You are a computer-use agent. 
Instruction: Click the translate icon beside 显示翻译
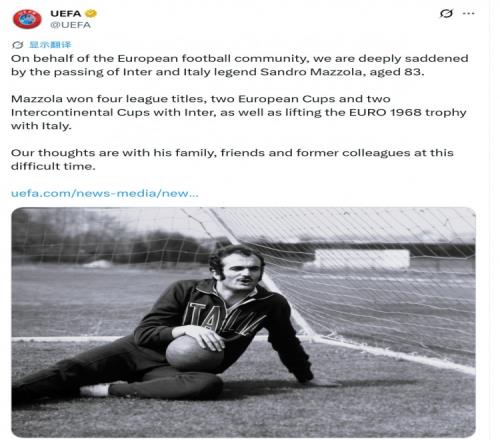point(17,45)
